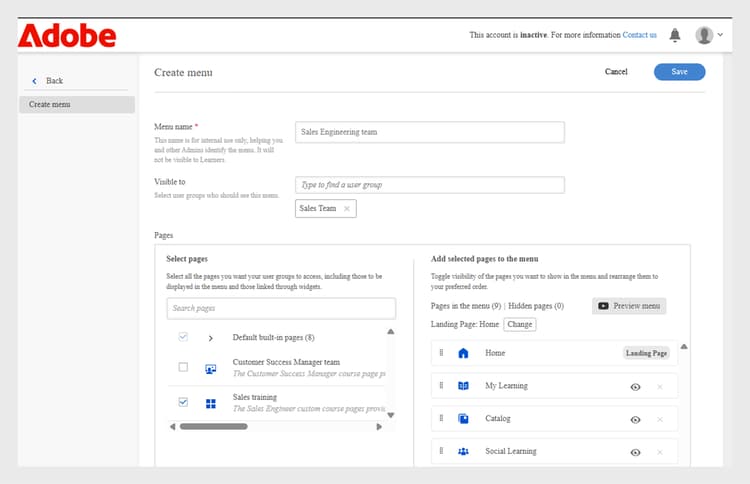Open the user profile avatar menu
Image resolution: width=750 pixels, height=484 pixels.
(x=705, y=35)
